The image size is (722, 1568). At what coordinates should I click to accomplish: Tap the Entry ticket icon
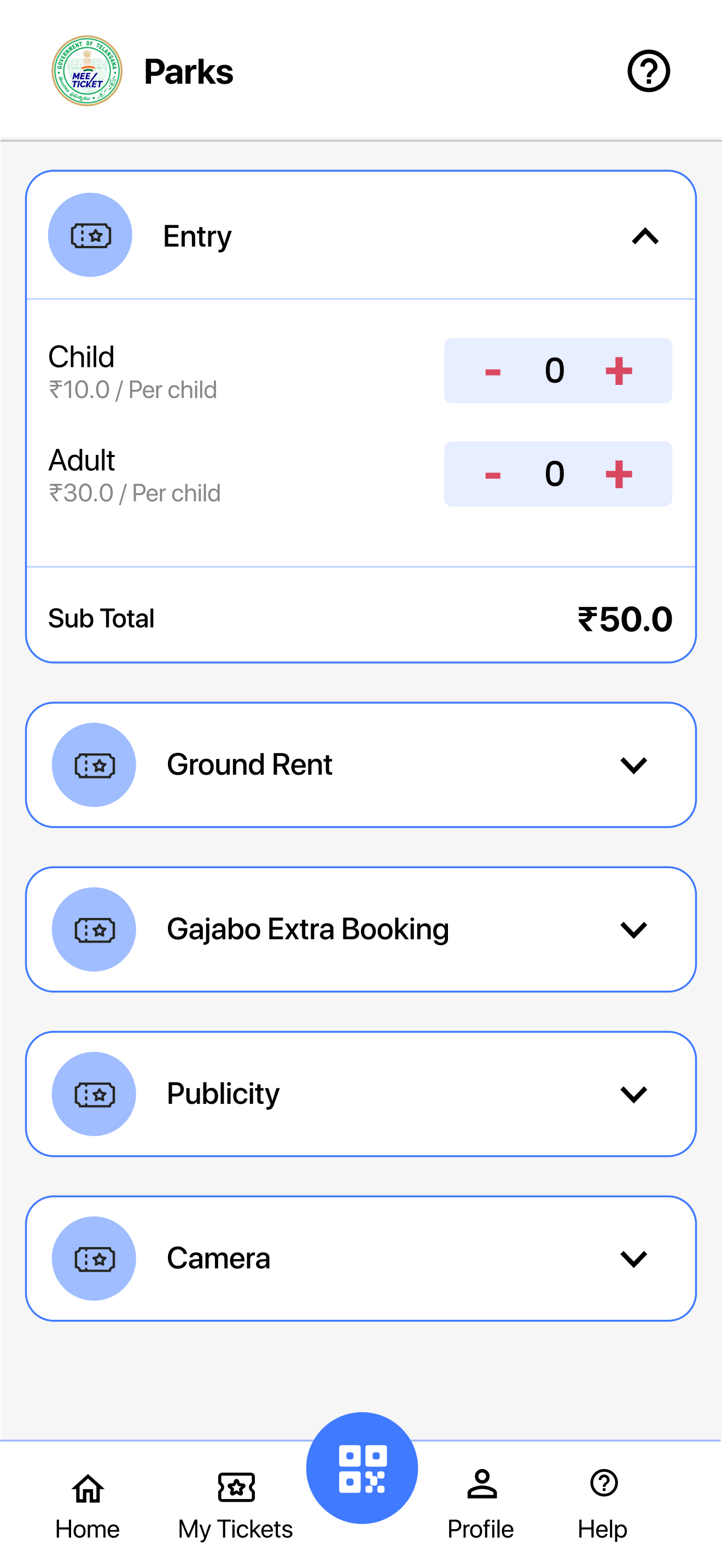click(90, 235)
